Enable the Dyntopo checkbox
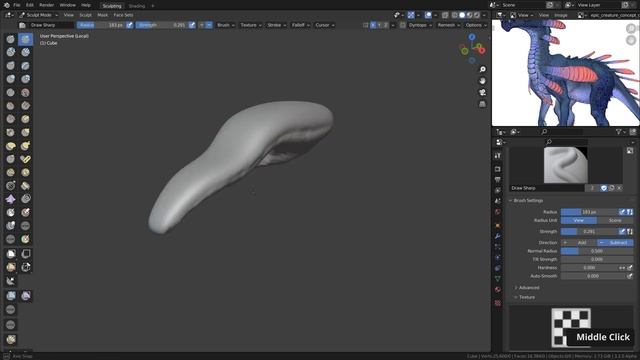This screenshot has height=360, width=640. pos(403,25)
